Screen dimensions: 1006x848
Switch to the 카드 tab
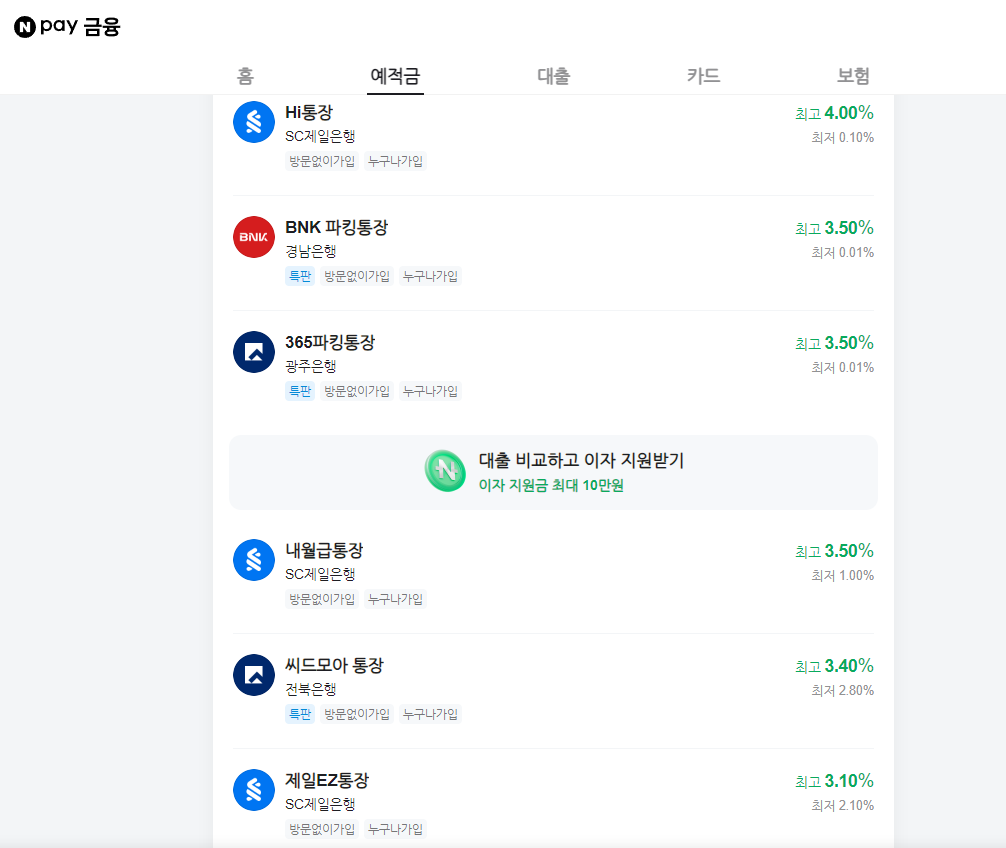(x=703, y=74)
